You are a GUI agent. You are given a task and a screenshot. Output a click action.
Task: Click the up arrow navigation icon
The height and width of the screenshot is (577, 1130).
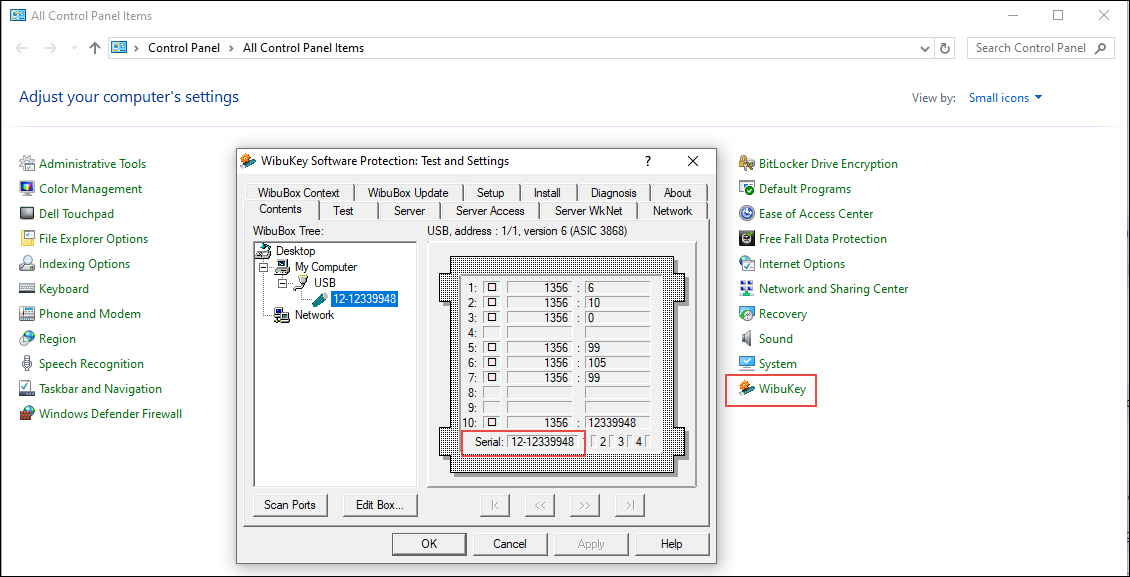click(94, 48)
